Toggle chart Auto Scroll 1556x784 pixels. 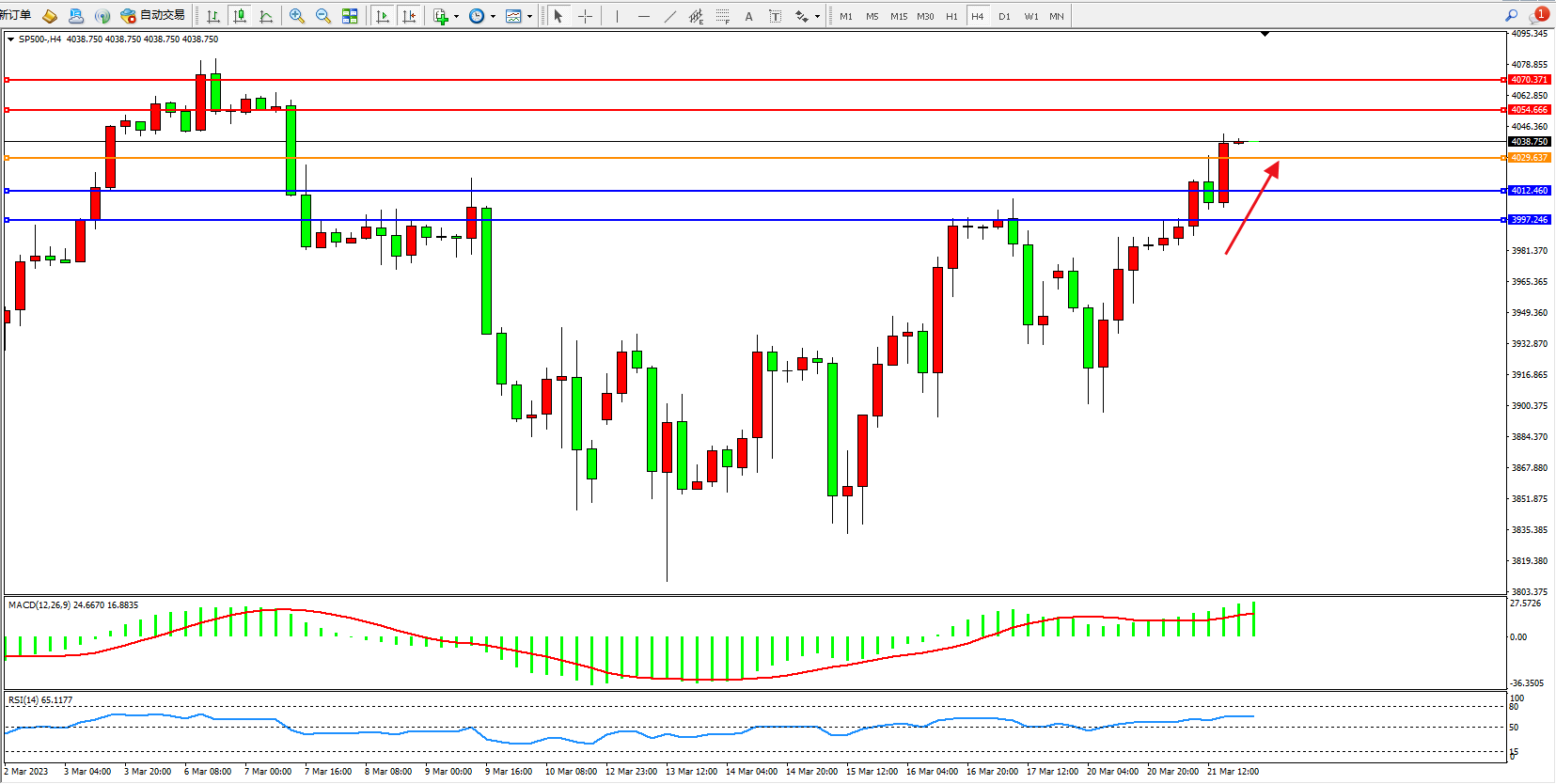382,16
